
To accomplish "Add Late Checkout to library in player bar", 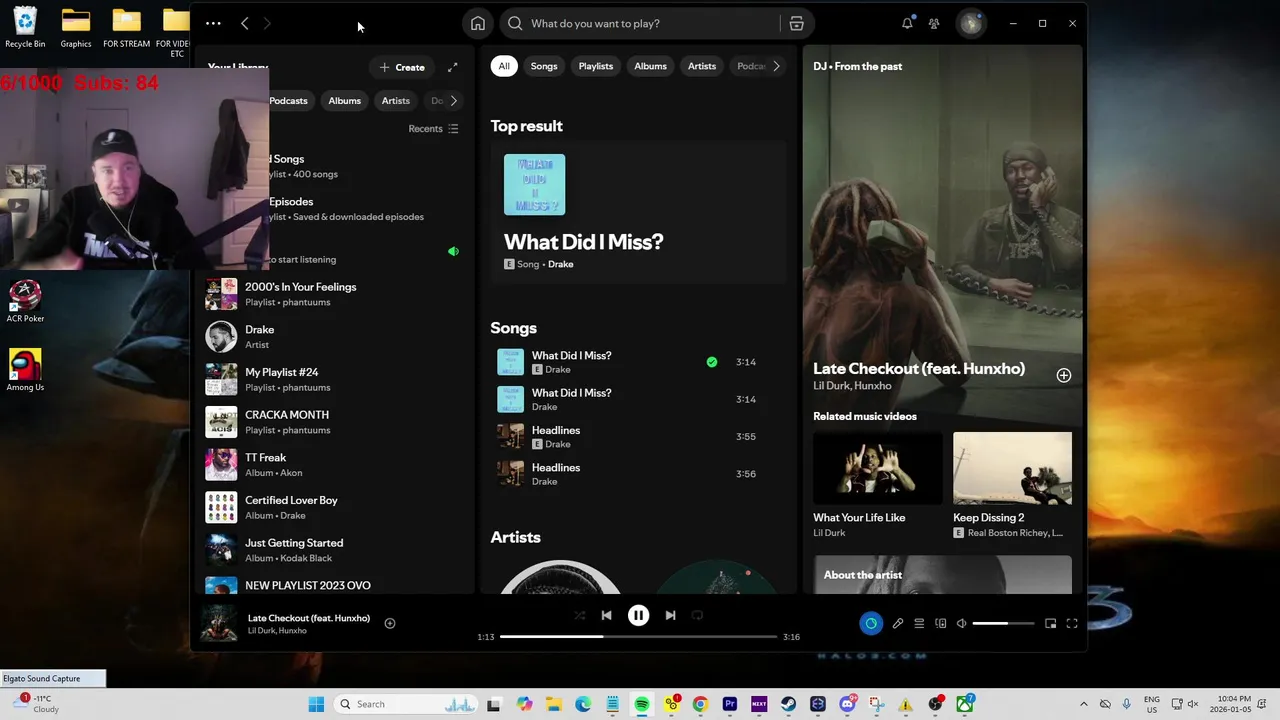I will [x=390, y=623].
